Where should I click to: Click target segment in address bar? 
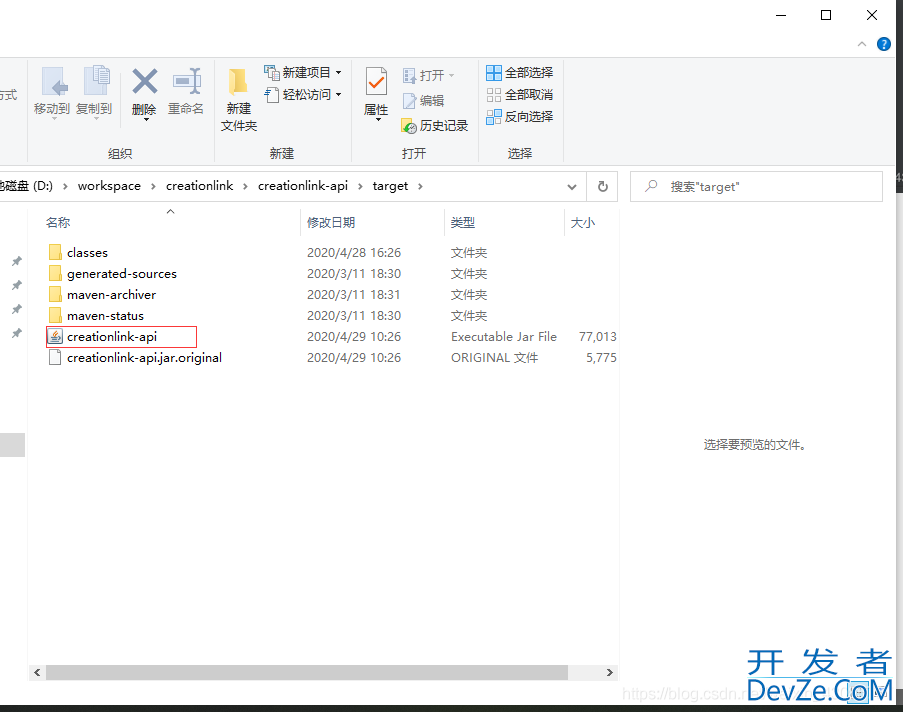click(390, 186)
